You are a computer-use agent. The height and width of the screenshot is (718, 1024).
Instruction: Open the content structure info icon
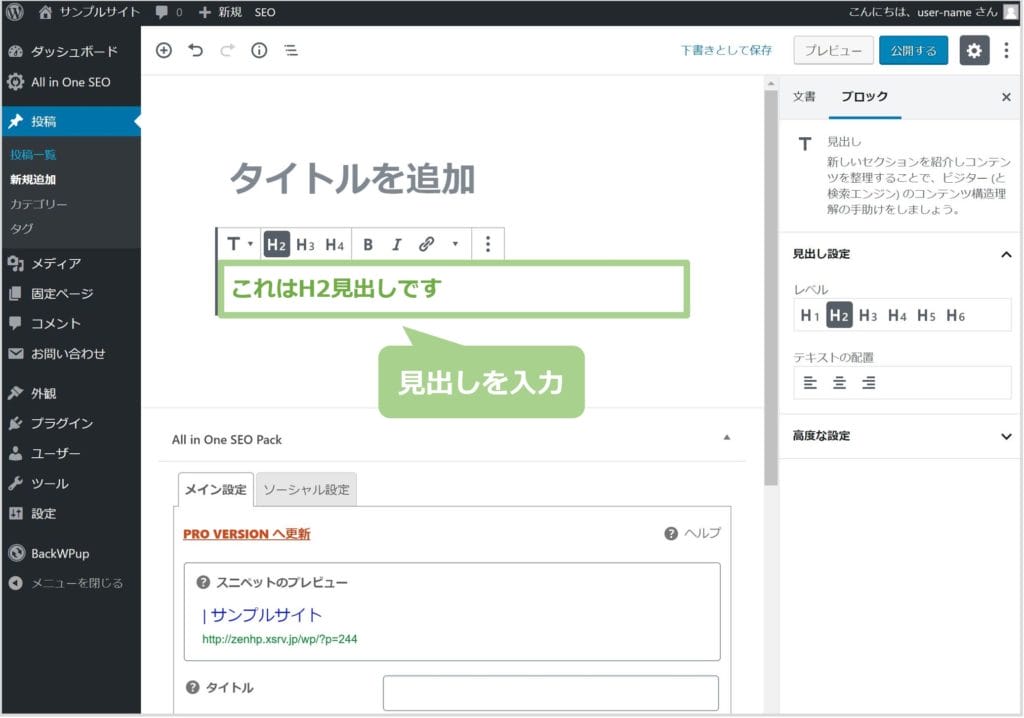[x=259, y=51]
